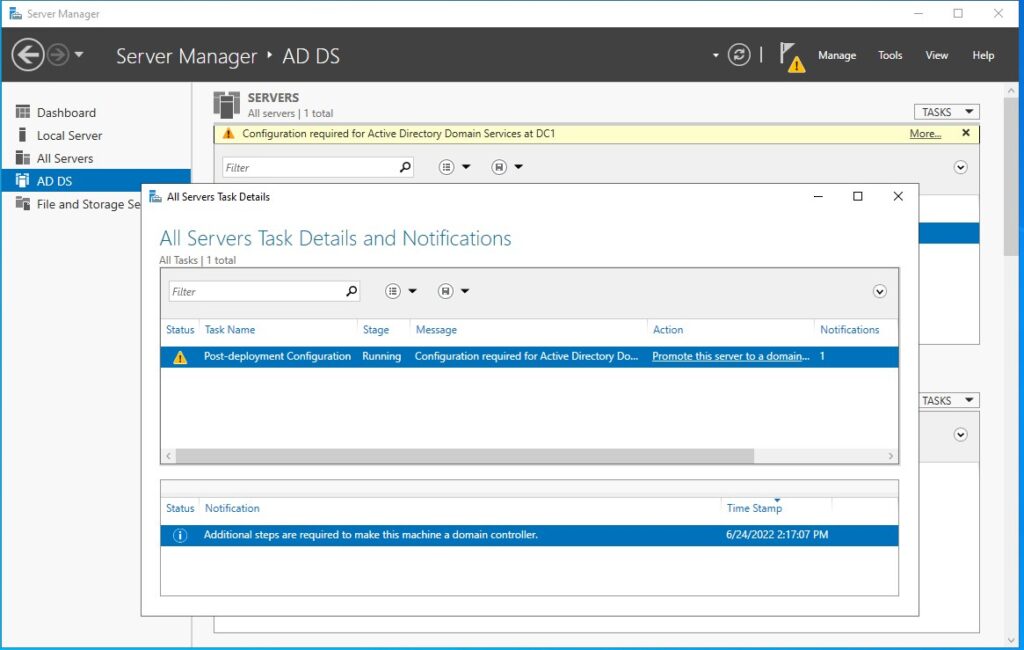Open the dropdown arrow left of refresh

pyautogui.click(x=716, y=56)
